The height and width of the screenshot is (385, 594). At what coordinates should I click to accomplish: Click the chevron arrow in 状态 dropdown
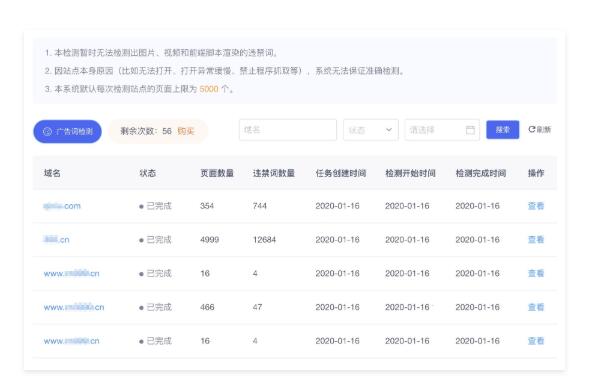[389, 130]
